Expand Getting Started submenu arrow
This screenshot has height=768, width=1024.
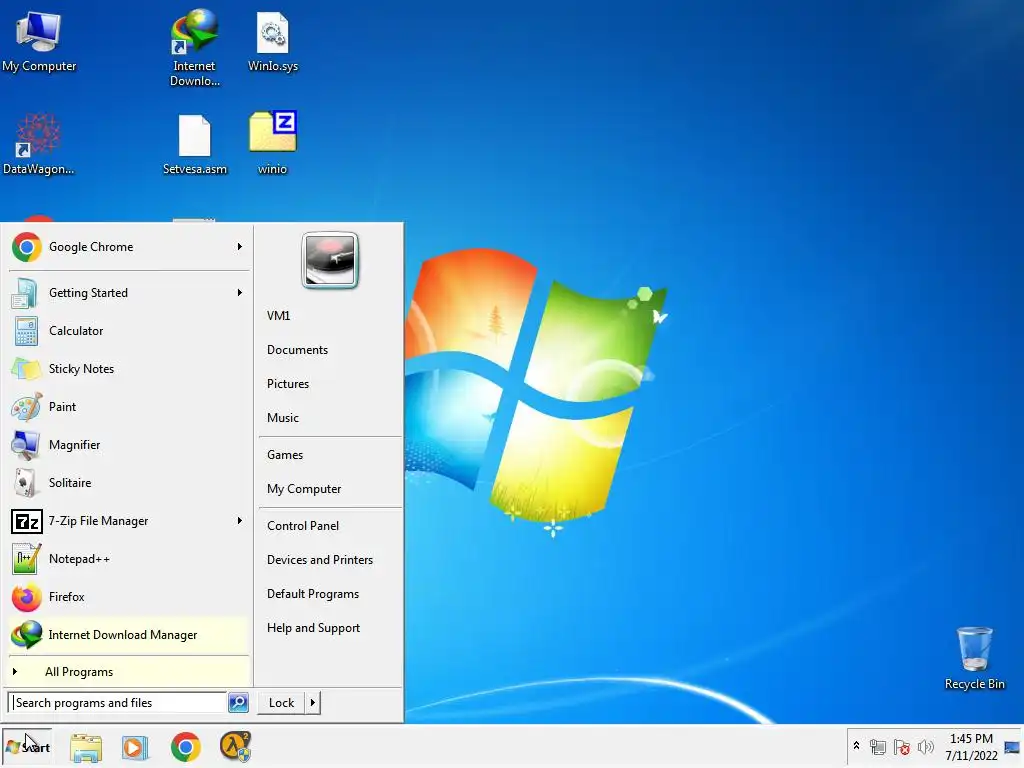[240, 293]
